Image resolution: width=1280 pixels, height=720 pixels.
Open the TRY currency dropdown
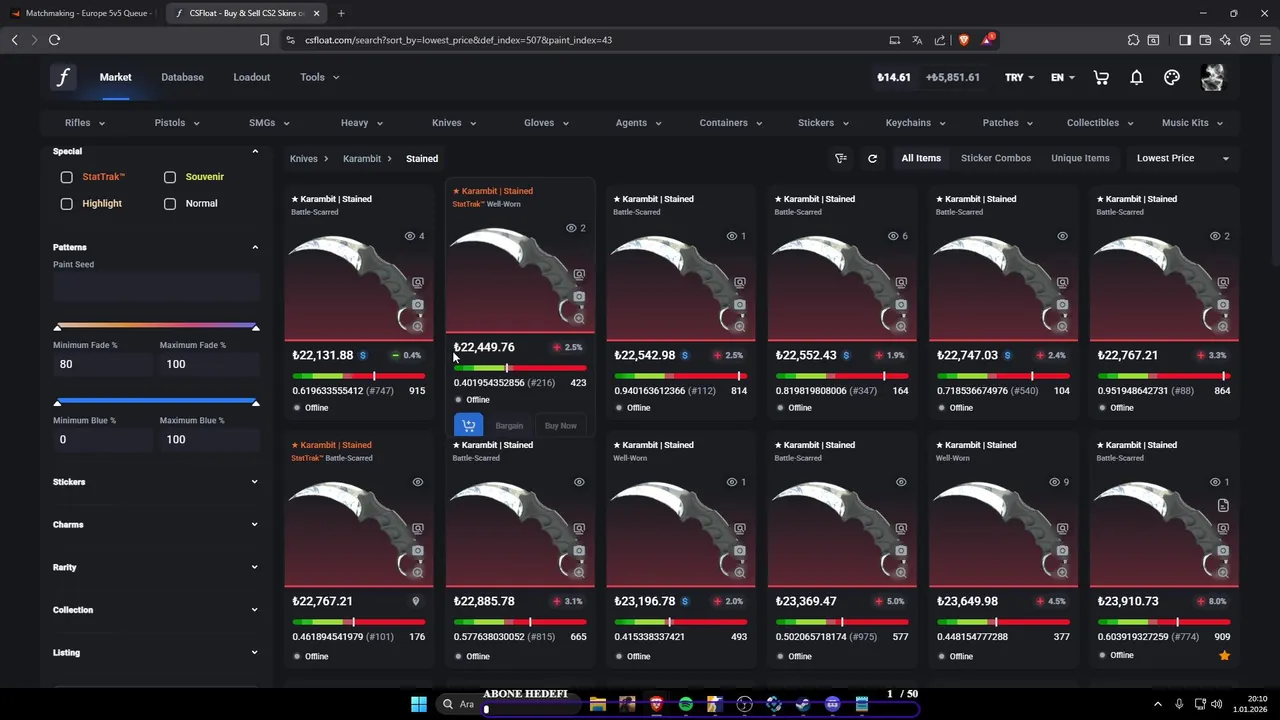pos(1019,77)
